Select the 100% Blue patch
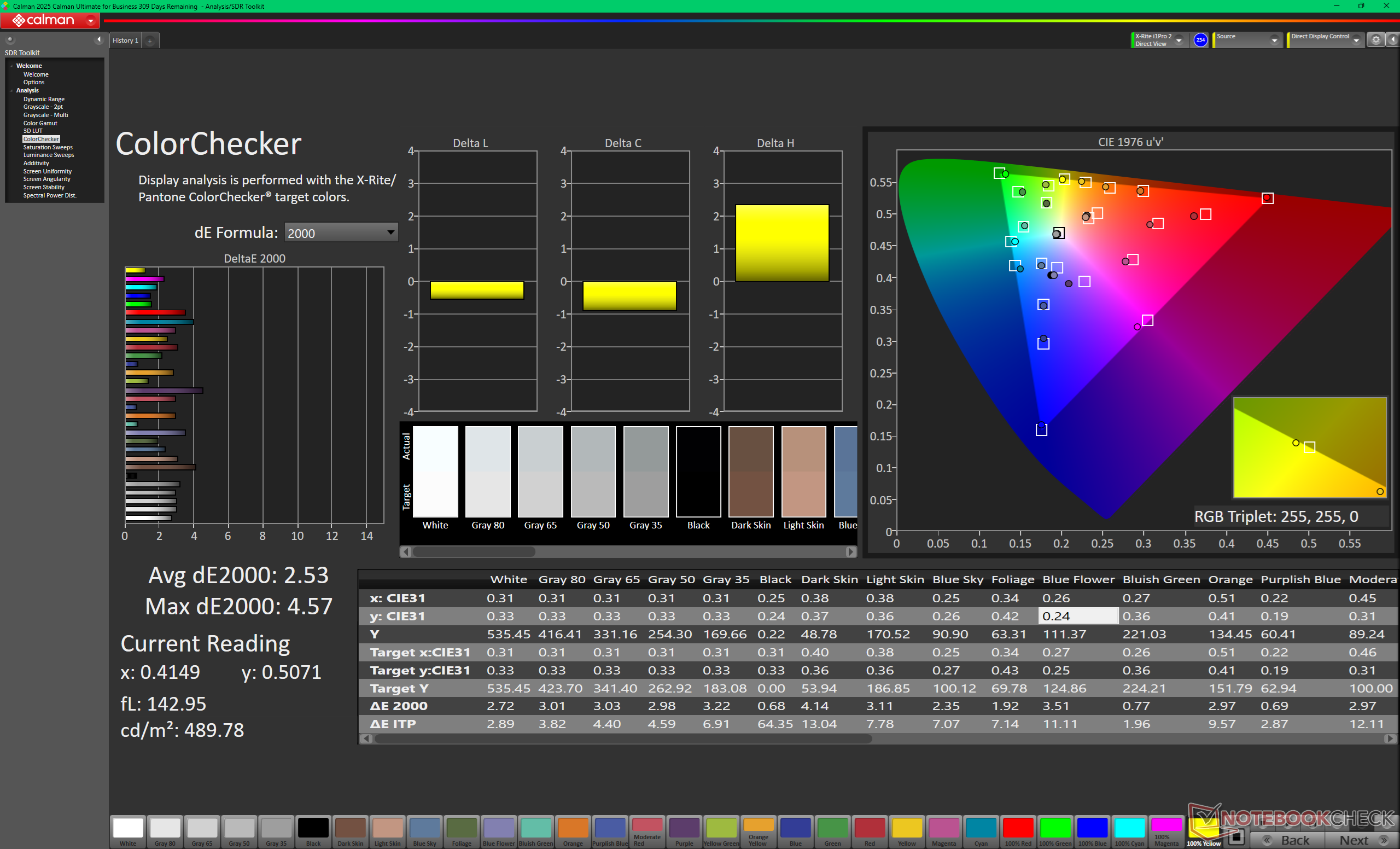Screen dimensions: 1400x849 pyautogui.click(x=1092, y=832)
